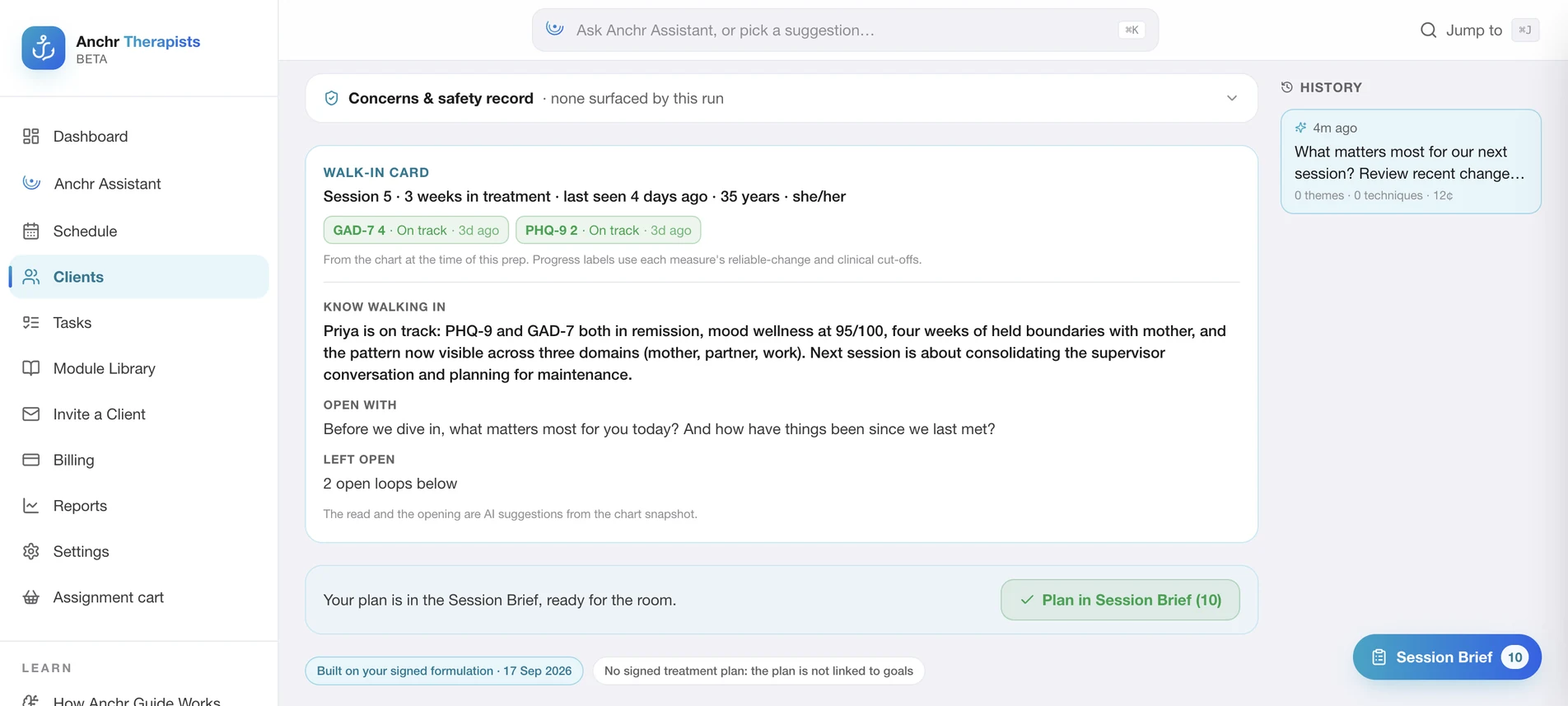Viewport: 1568px width, 706px height.
Task: Click the Walk-in Card heading
Action: click(376, 172)
